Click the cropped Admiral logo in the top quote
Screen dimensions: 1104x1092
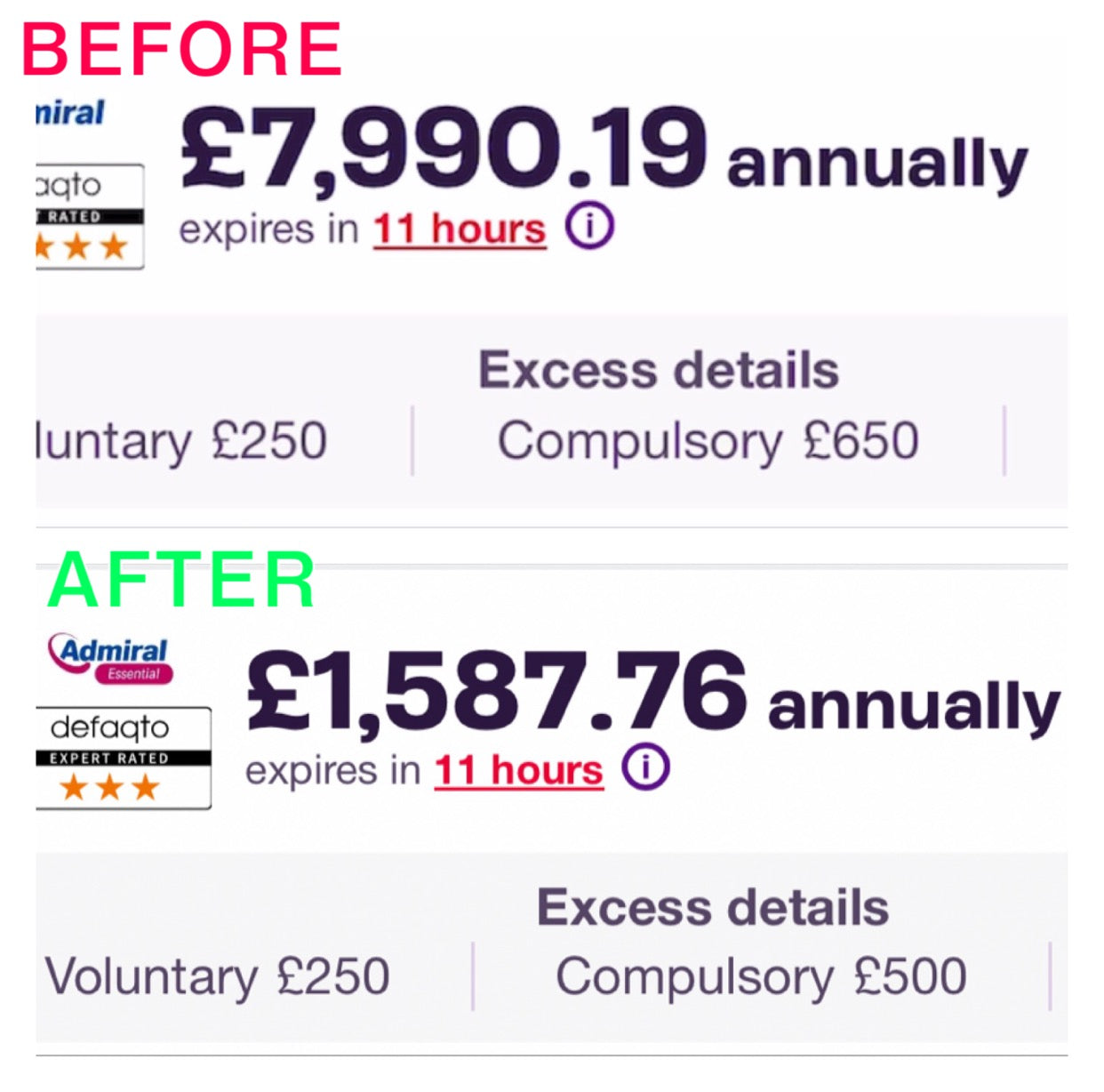(70, 113)
